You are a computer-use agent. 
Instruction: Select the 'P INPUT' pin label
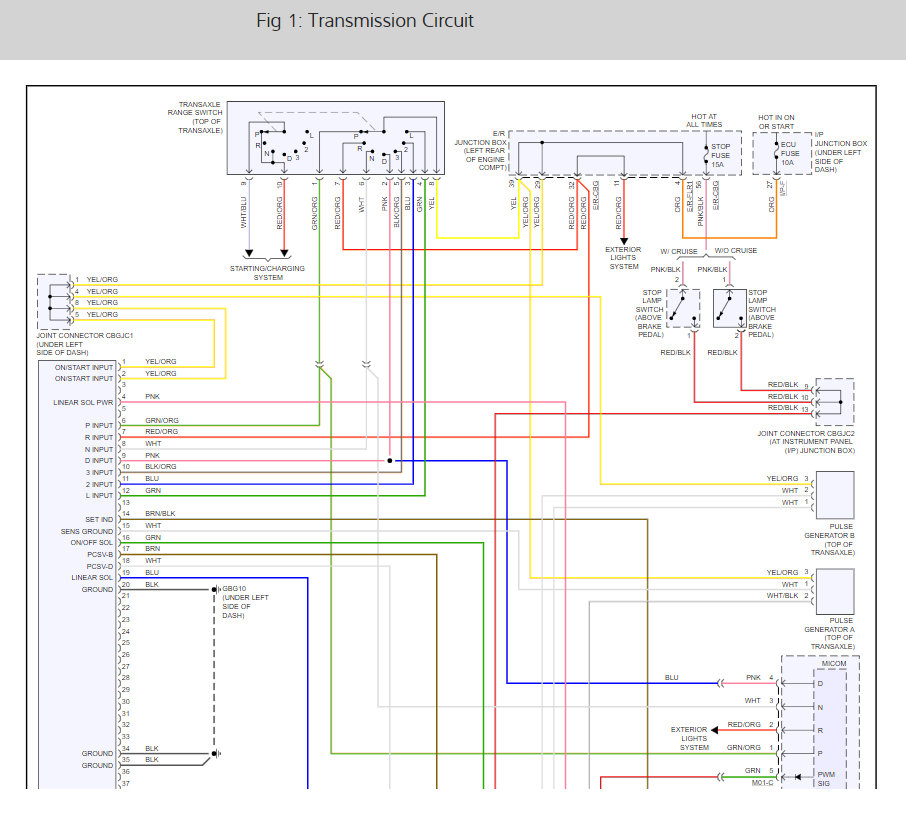coord(99,426)
